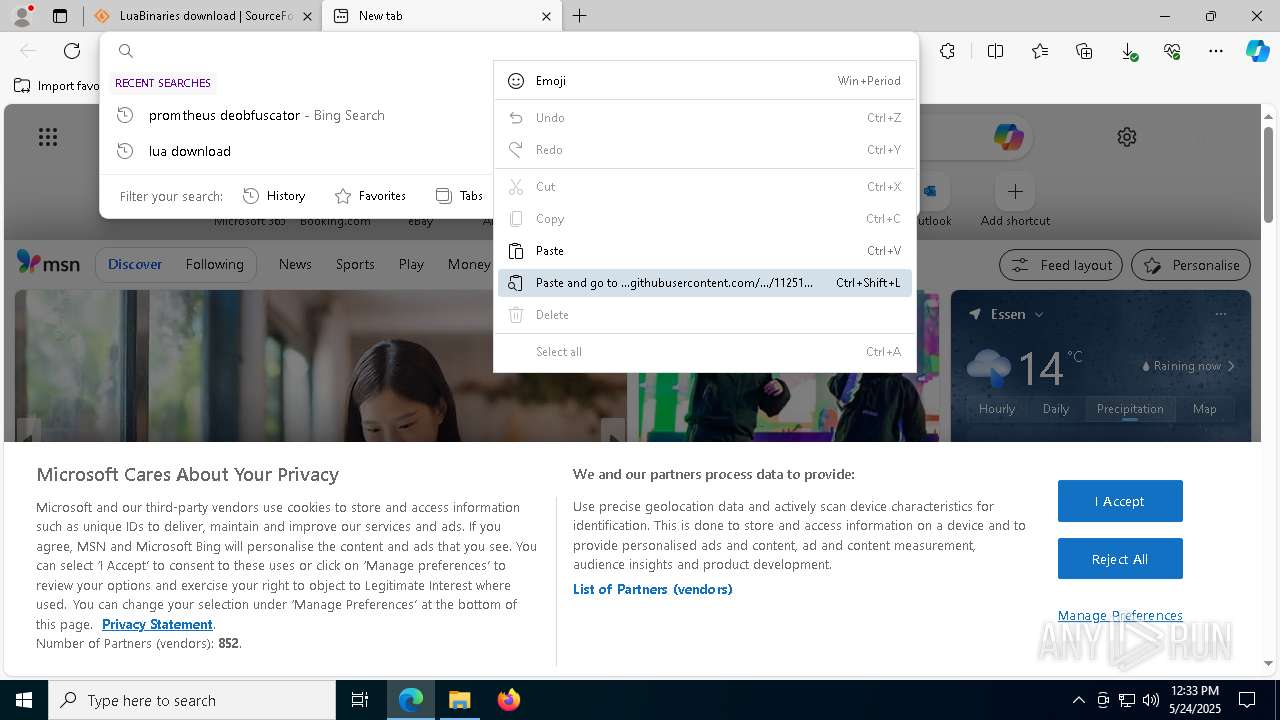This screenshot has height=720, width=1280.
Task: Open Money section in msn
Action: [468, 264]
